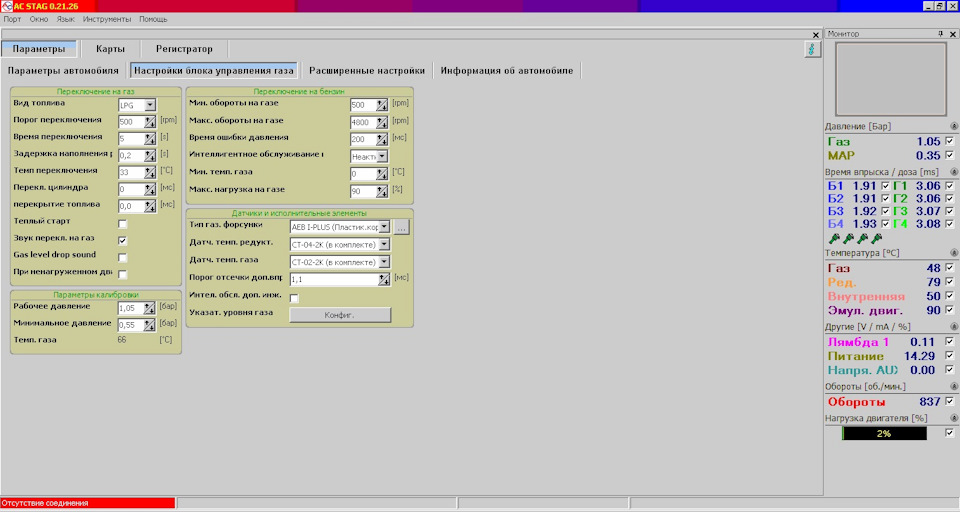Collapse the Нагрузка двигателя section
960x512 pixels.
tap(953, 418)
